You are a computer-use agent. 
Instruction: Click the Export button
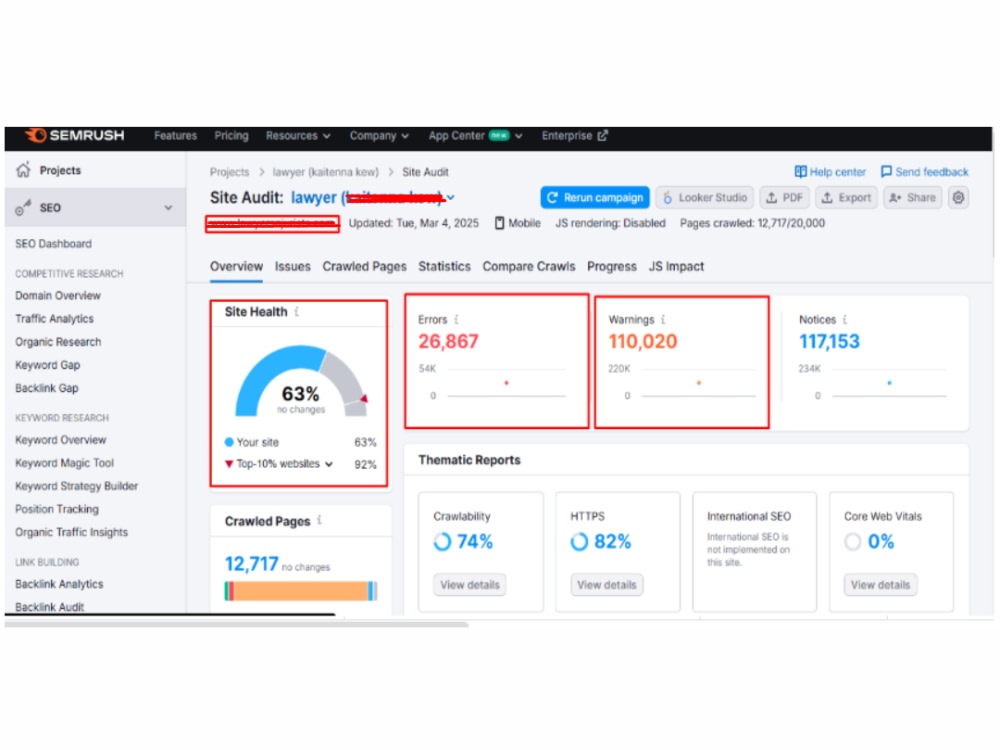846,198
